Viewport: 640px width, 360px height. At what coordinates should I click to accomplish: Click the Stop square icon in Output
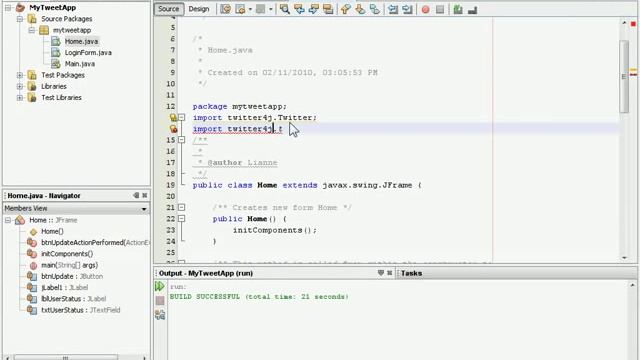(160, 301)
